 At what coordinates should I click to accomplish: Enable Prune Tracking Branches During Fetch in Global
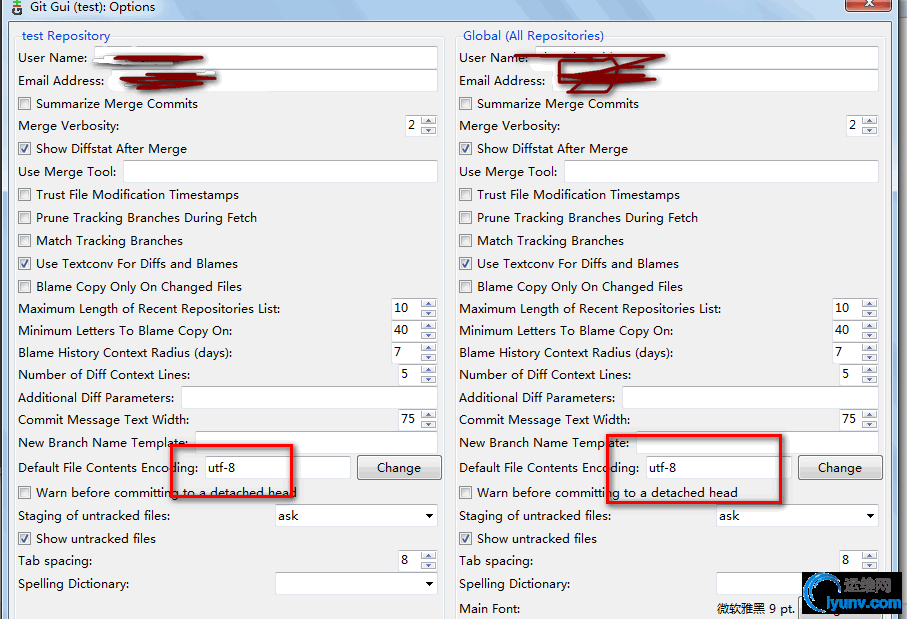pos(465,218)
